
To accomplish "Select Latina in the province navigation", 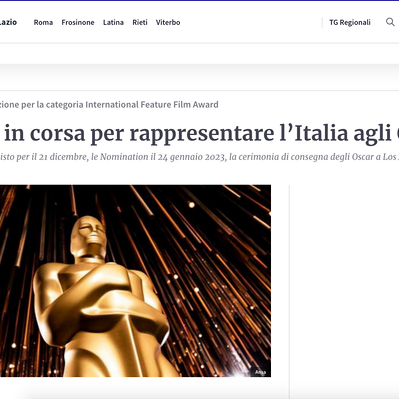I will tap(113, 22).
